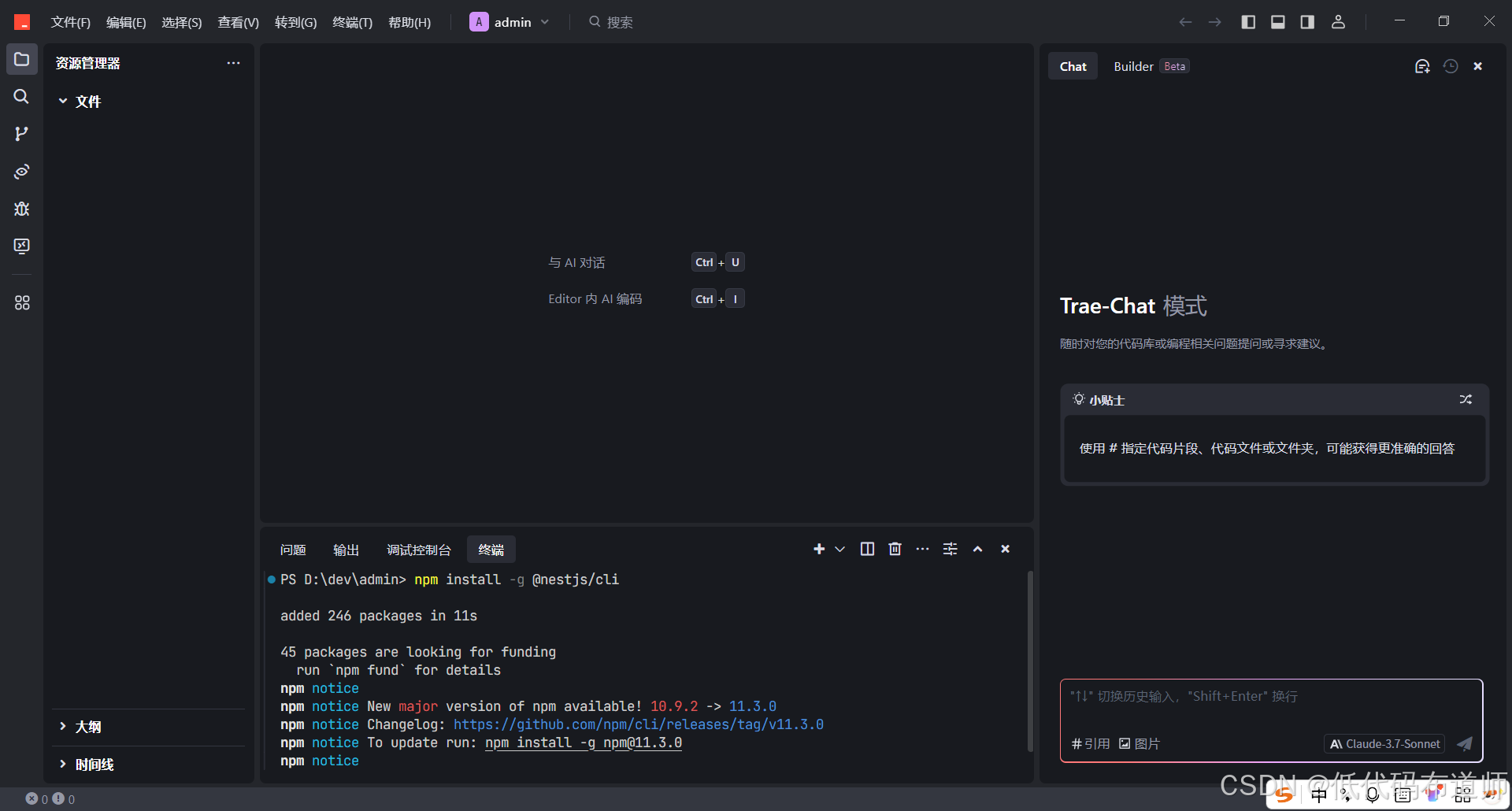Shuffle to another tip in 小贴士
1512x811 pixels.
pyautogui.click(x=1466, y=400)
